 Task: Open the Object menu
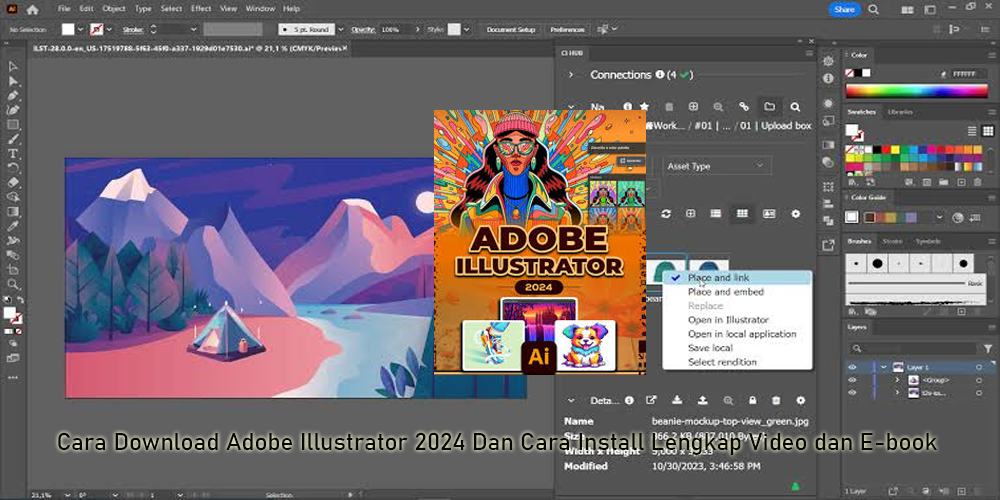114,9
